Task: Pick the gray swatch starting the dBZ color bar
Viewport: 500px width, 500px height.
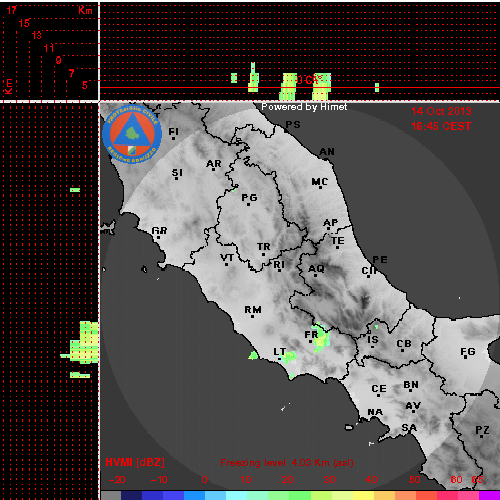Action: tap(111, 495)
